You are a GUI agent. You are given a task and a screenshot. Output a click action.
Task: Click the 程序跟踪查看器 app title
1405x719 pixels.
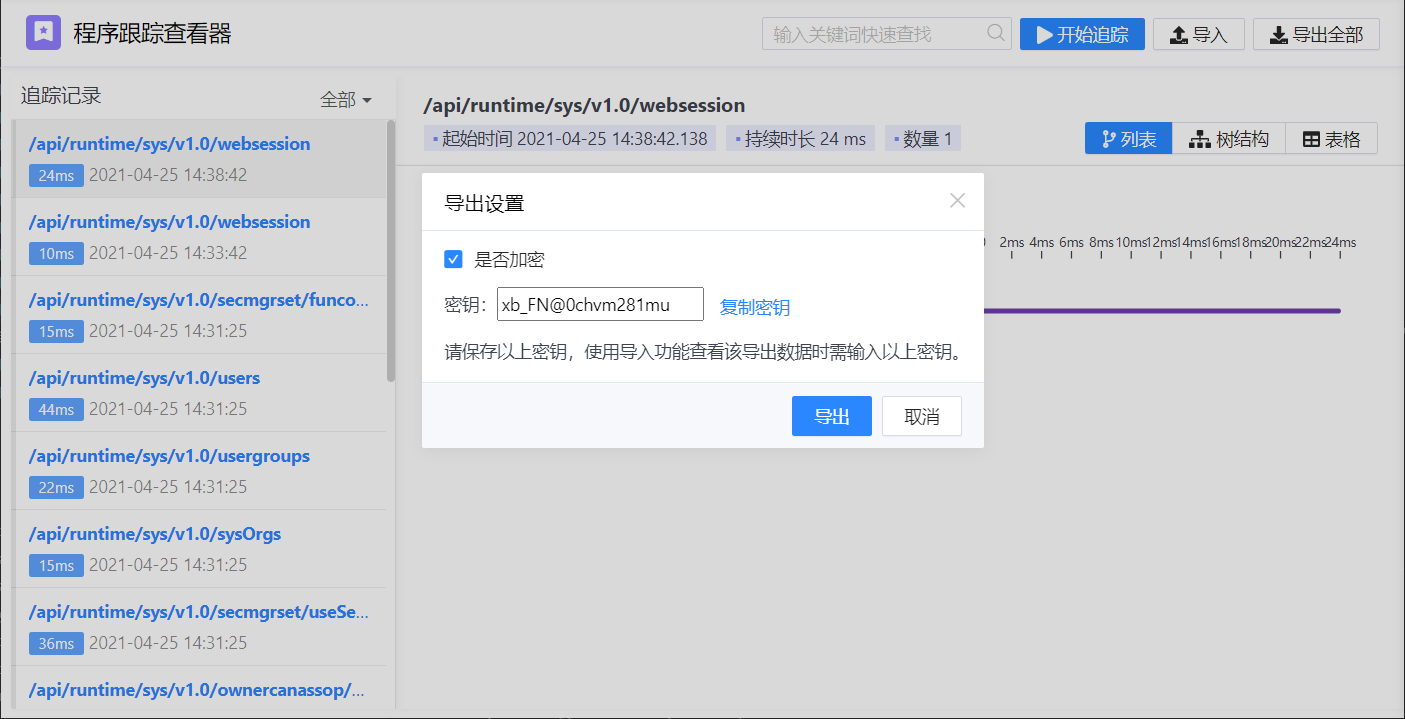[x=153, y=34]
